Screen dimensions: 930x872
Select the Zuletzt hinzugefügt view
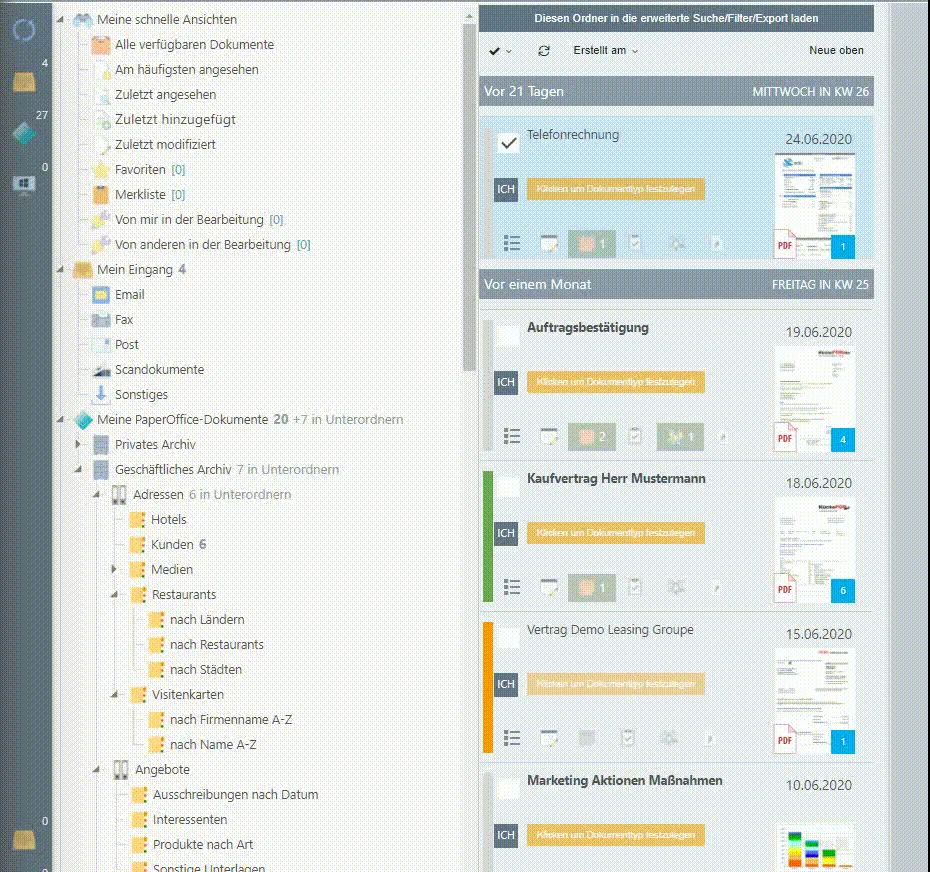(x=175, y=120)
